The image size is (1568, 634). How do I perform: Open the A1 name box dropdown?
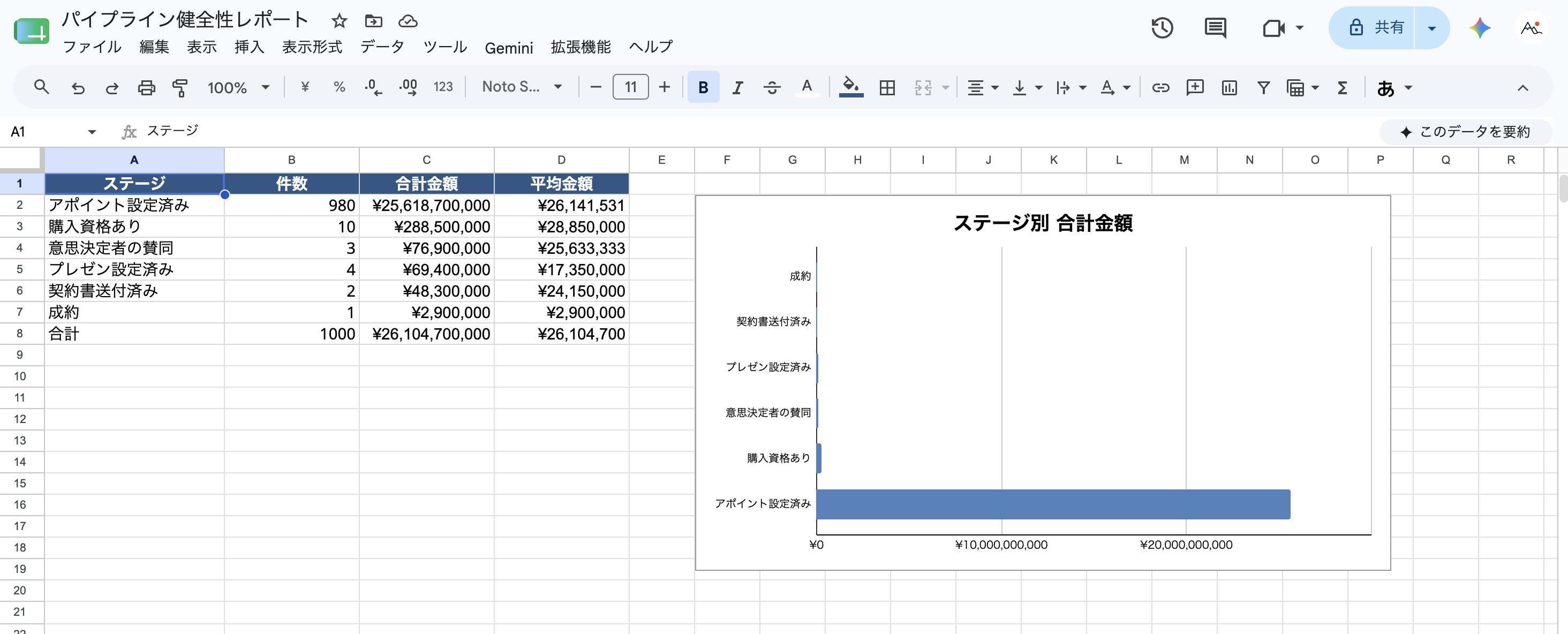[91, 131]
